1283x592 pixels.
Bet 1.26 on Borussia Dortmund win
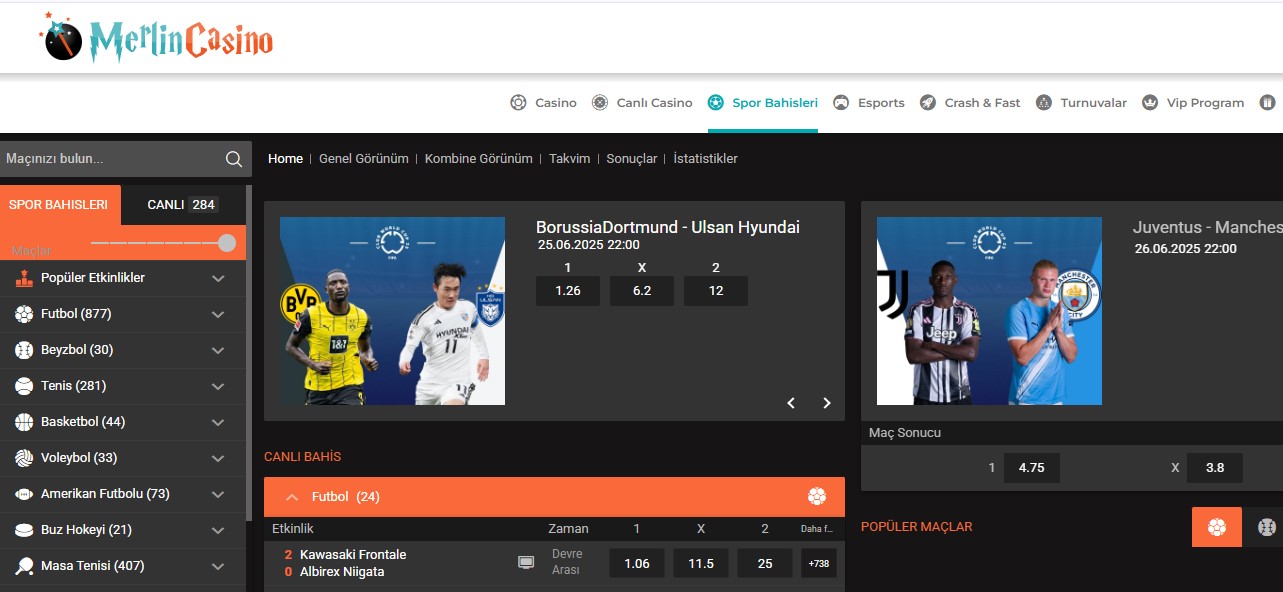coord(568,291)
